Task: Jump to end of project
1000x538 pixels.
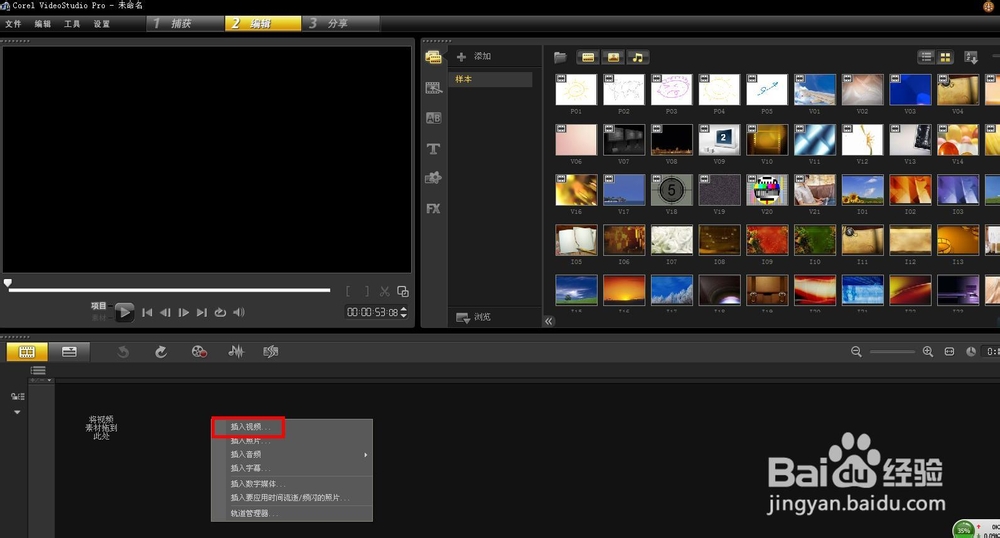Action: [202, 312]
